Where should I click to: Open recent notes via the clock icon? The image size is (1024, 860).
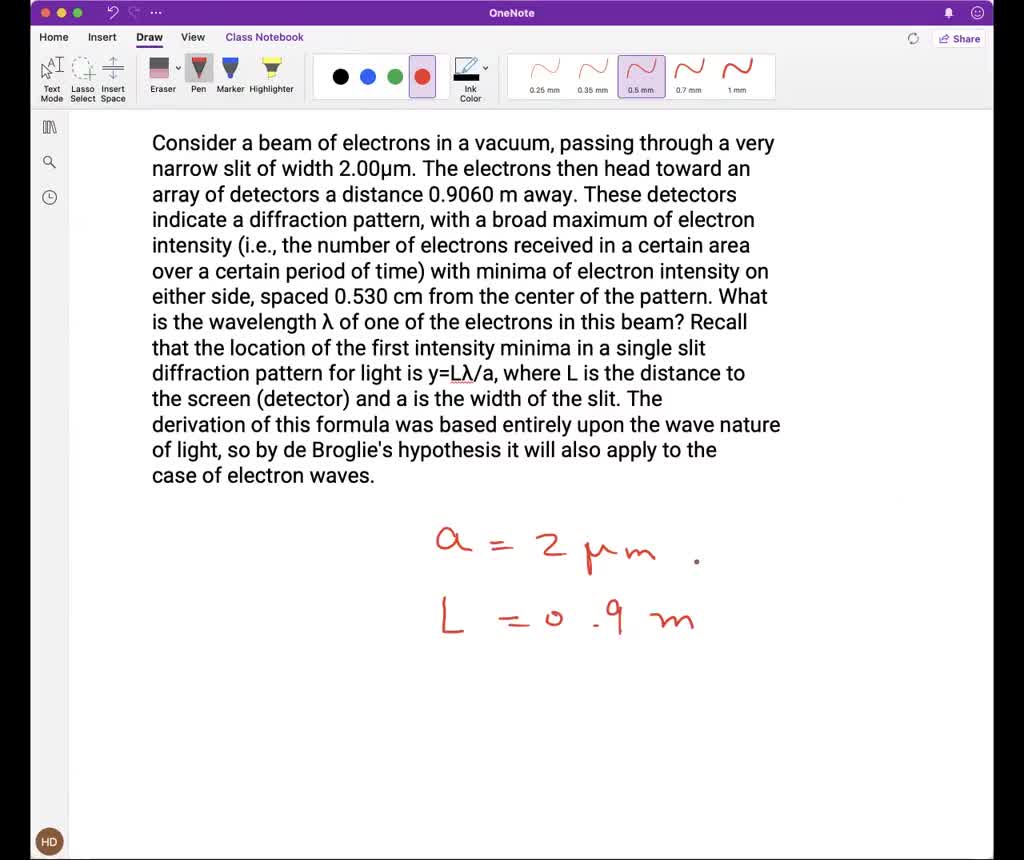49,197
